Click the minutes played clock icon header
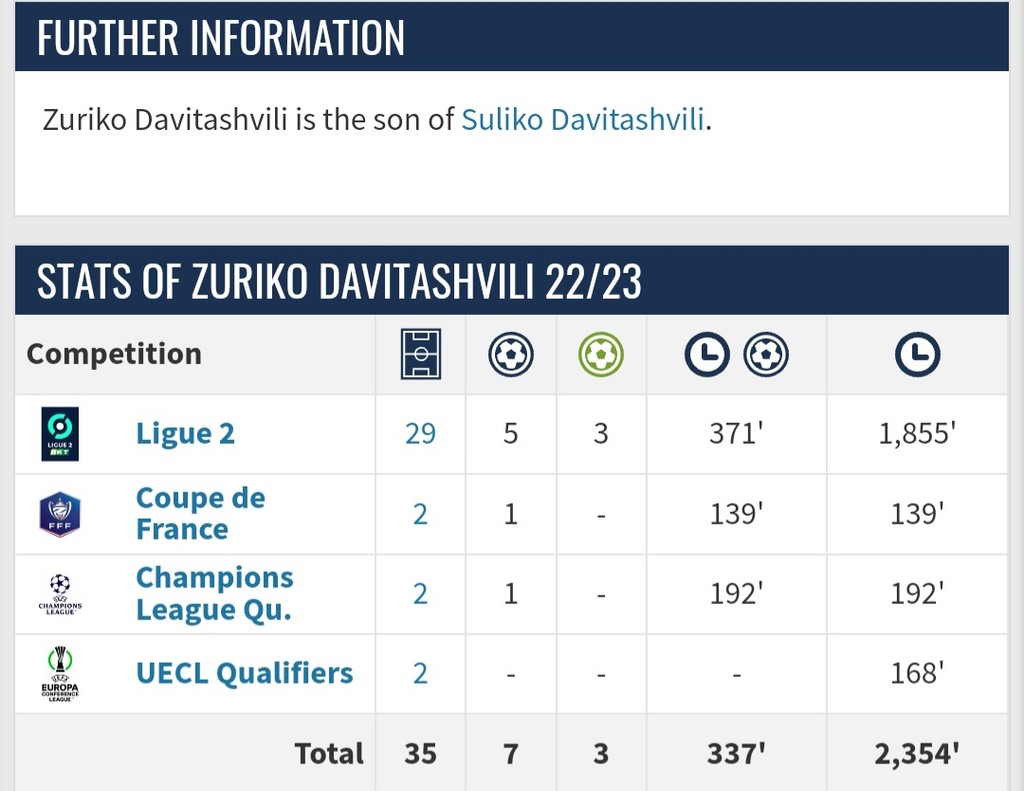 point(917,354)
